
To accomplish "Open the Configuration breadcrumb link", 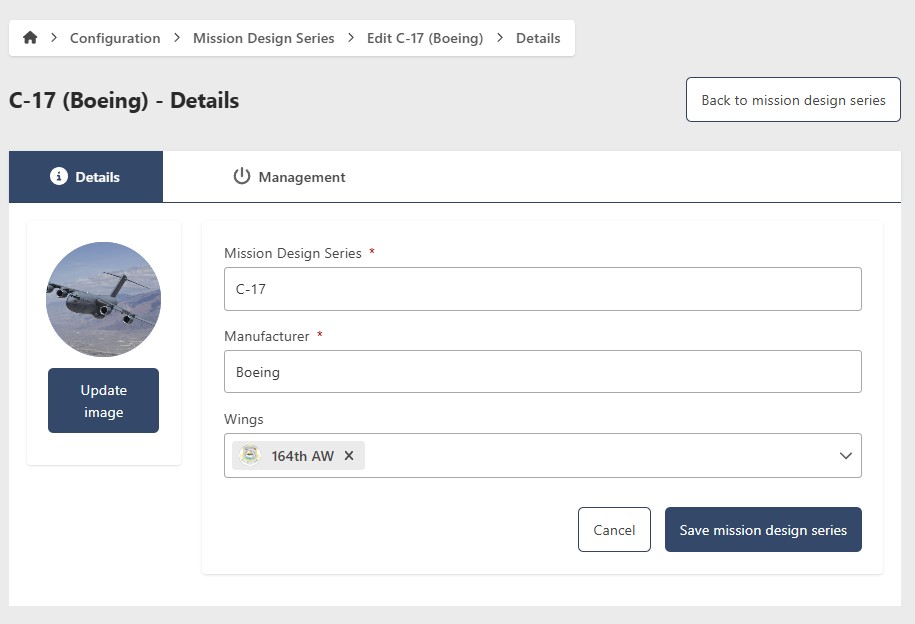I will coord(115,38).
